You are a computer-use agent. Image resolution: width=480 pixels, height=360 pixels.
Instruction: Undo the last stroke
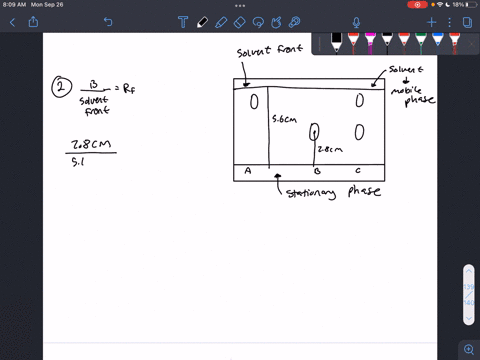(x=108, y=22)
